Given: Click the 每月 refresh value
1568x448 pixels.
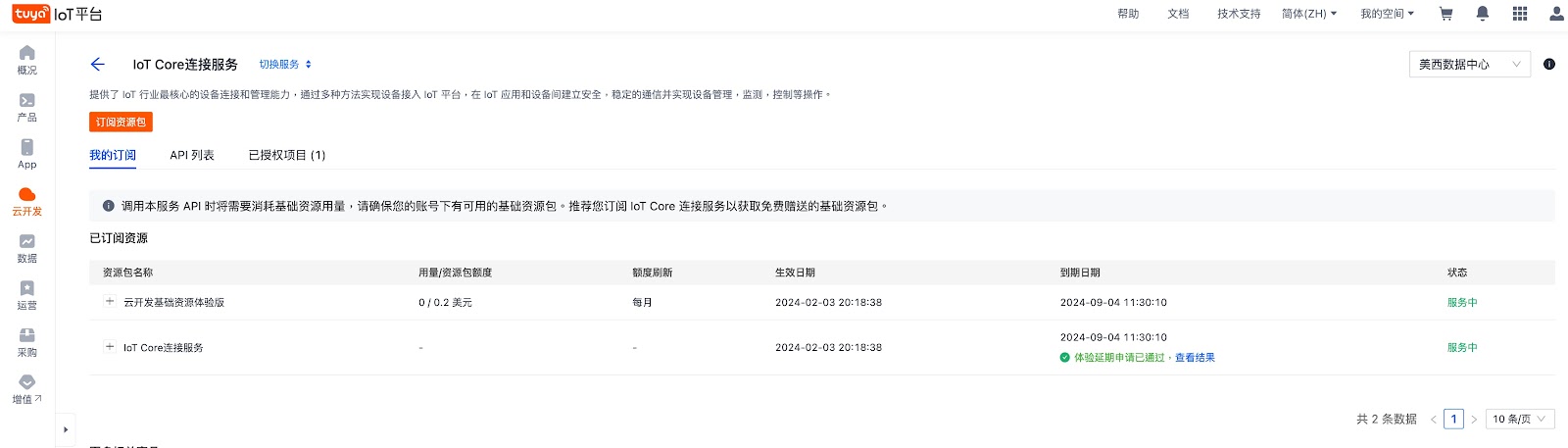Looking at the screenshot, I should coord(642,303).
